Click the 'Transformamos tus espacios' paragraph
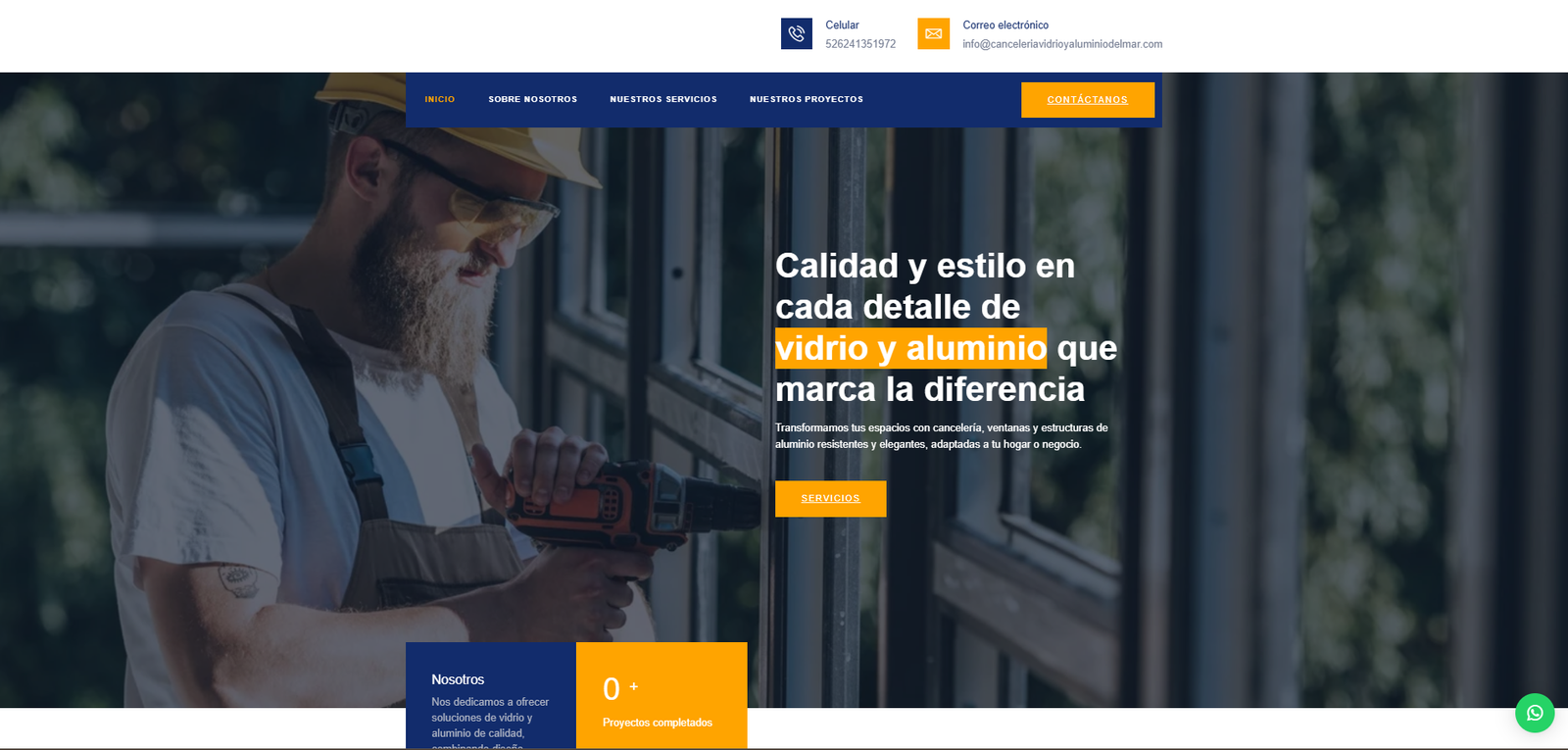This screenshot has width=1568, height=750. coord(942,436)
